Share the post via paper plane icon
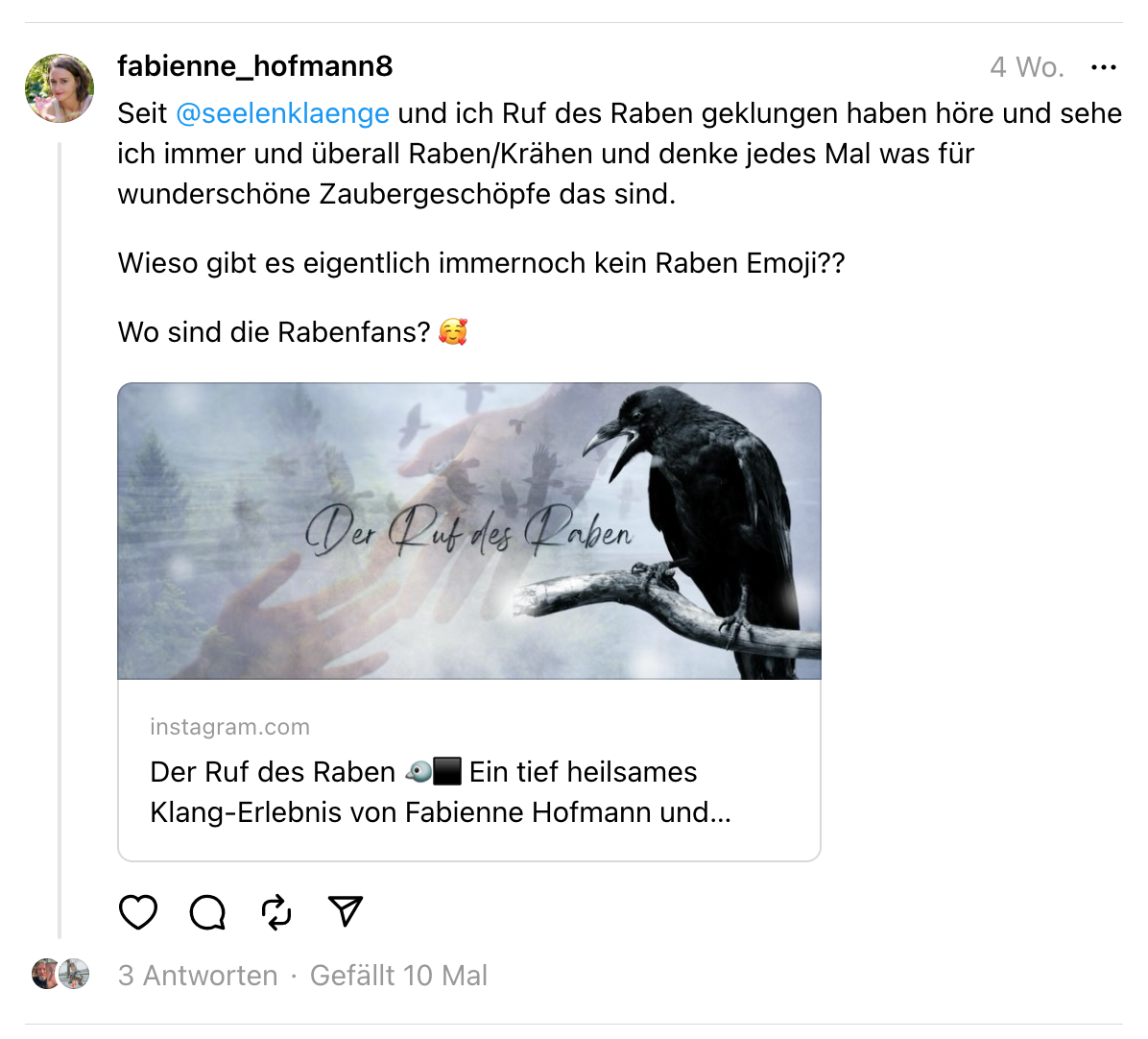Image resolution: width=1148 pixels, height=1039 pixels. (x=346, y=911)
